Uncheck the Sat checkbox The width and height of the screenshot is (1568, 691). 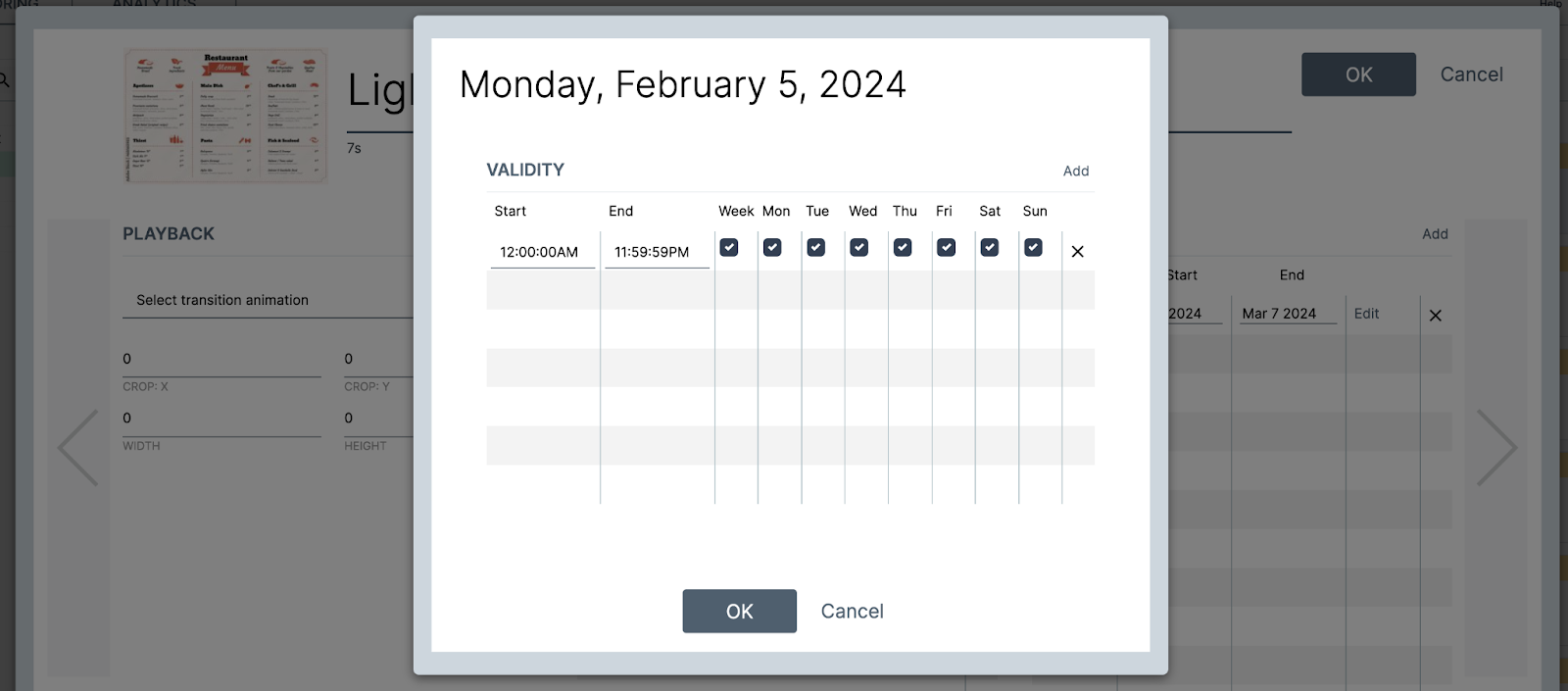(x=990, y=248)
